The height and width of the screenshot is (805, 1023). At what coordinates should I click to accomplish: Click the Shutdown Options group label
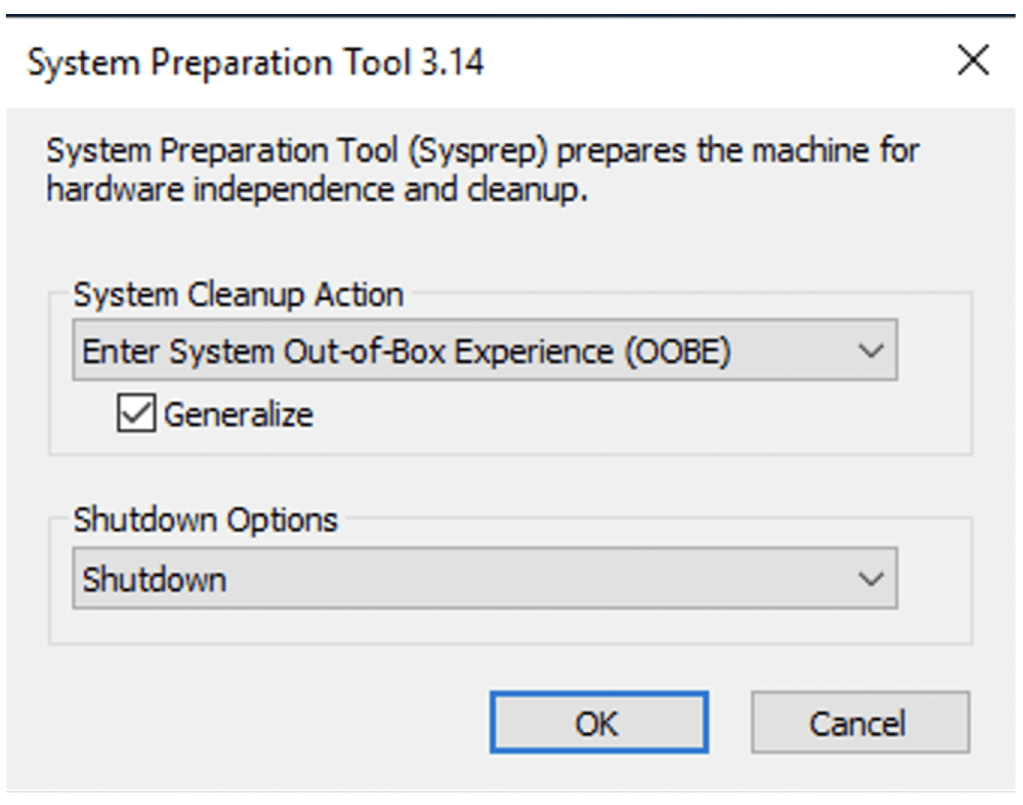tap(205, 520)
